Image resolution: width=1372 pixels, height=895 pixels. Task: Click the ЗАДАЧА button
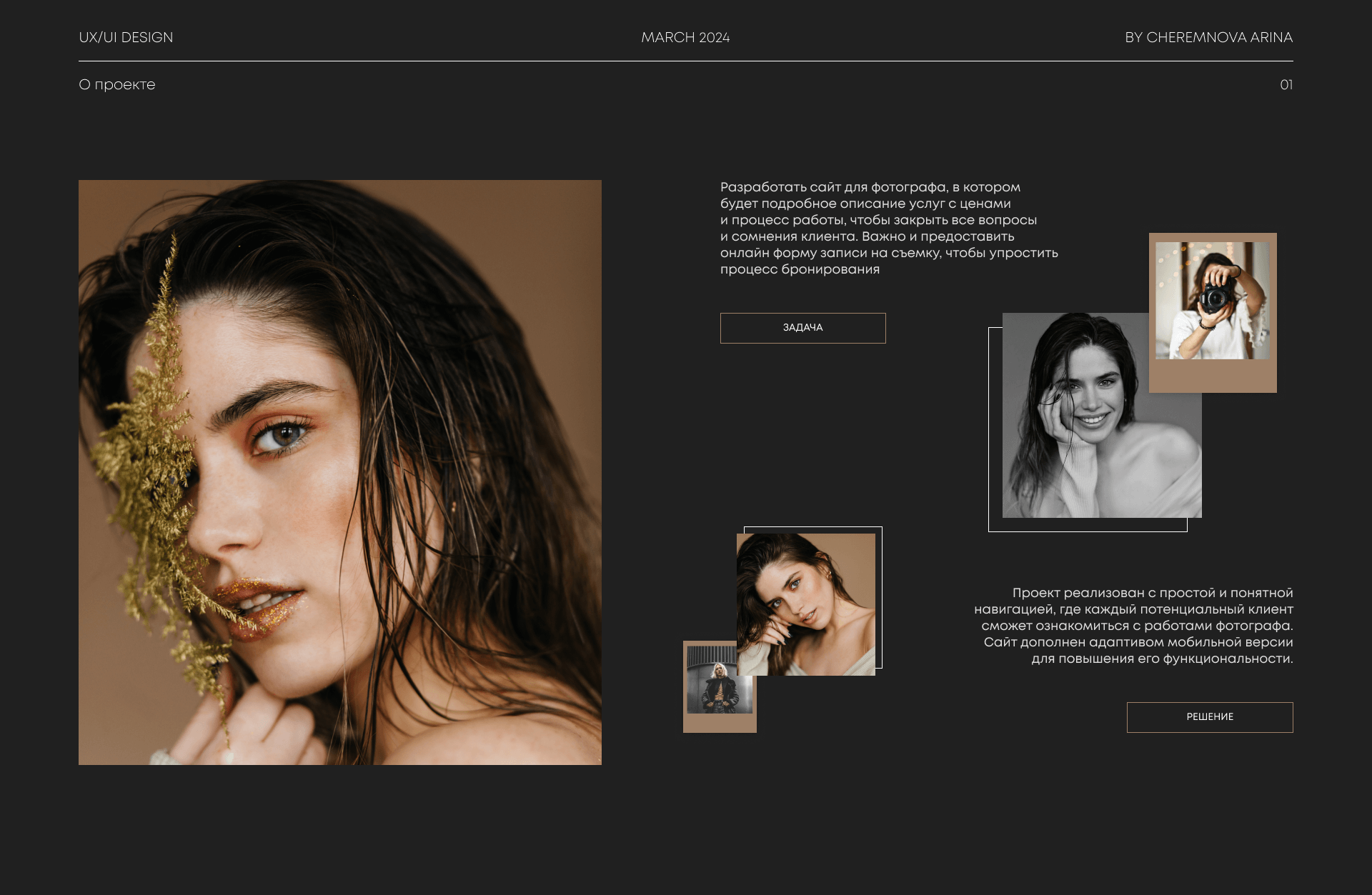(802, 328)
